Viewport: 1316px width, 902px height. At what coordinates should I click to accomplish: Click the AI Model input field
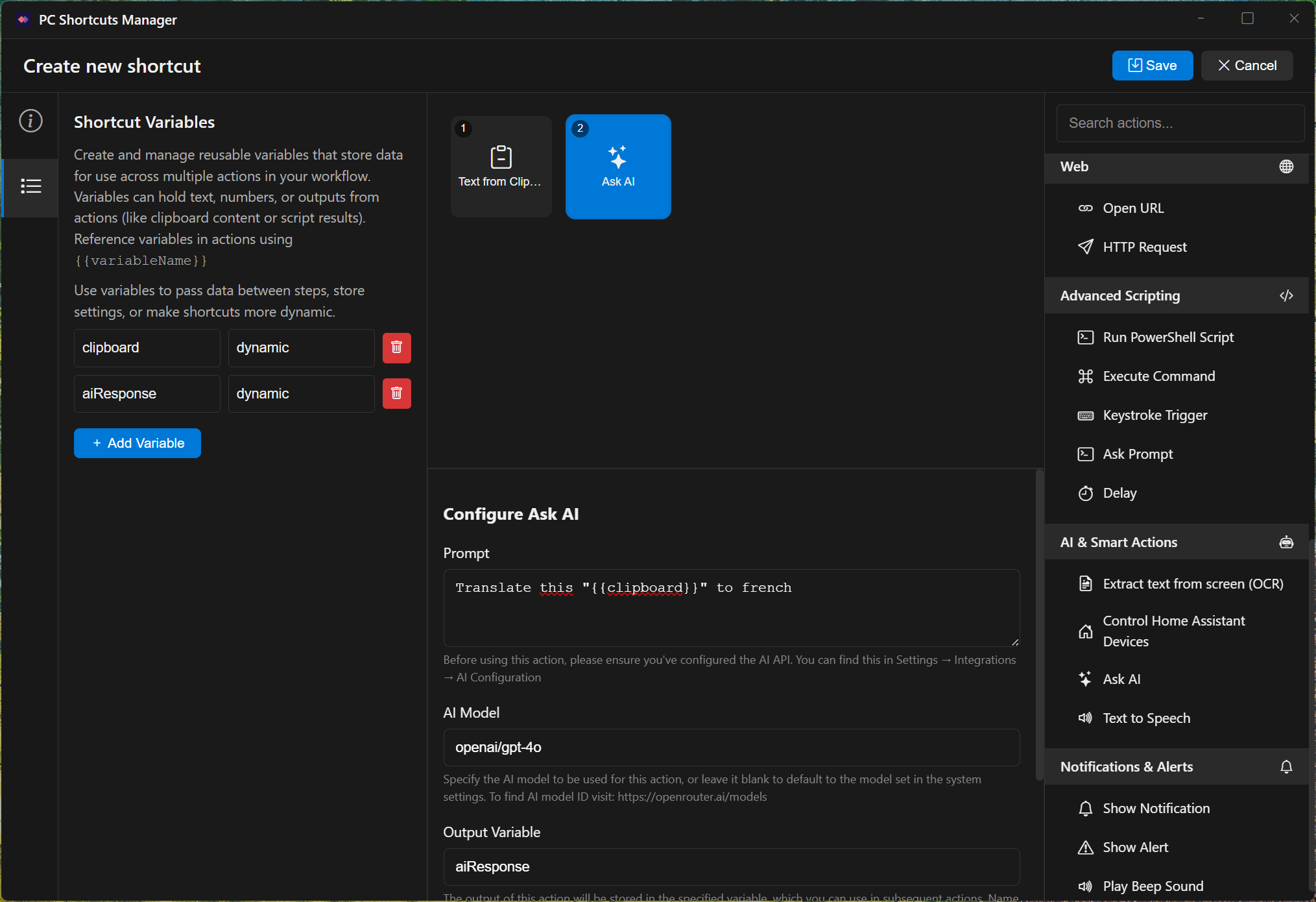[x=731, y=748]
